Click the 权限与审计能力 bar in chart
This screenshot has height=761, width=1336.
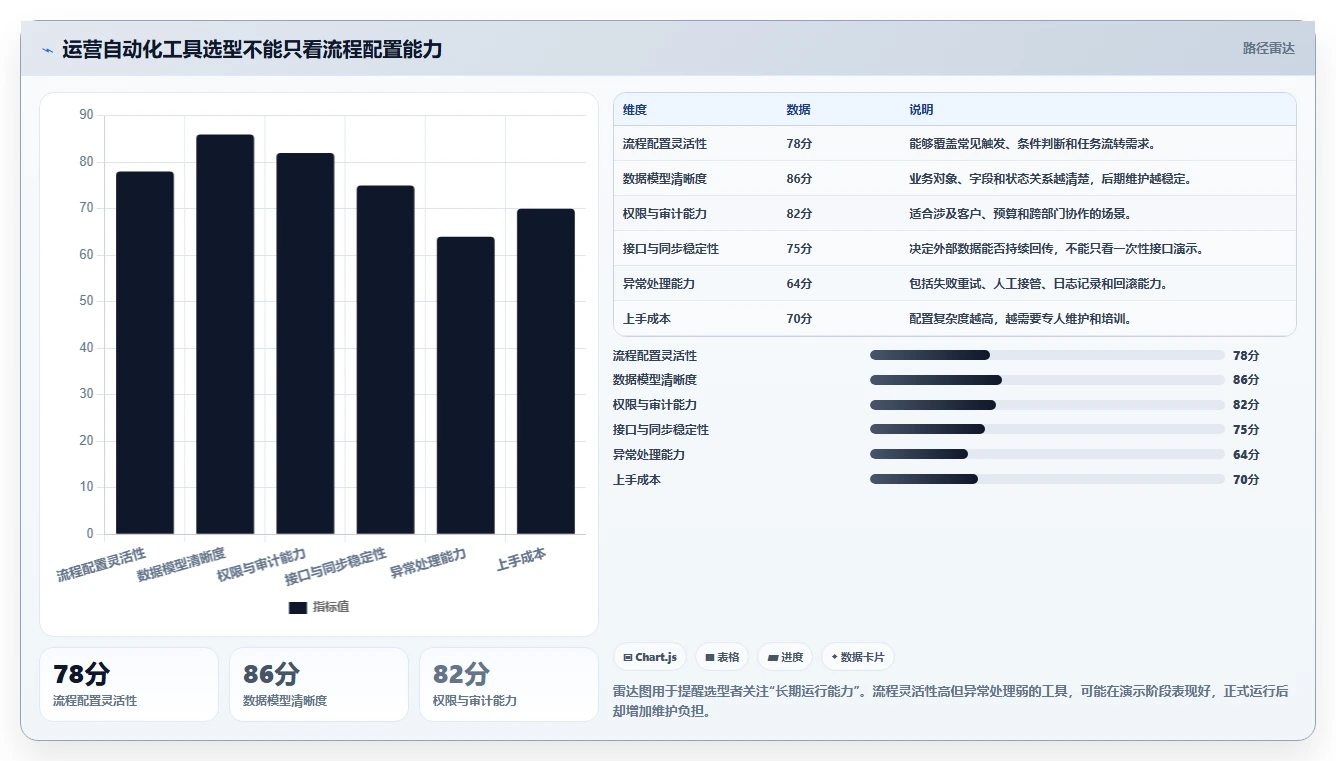(x=305, y=343)
